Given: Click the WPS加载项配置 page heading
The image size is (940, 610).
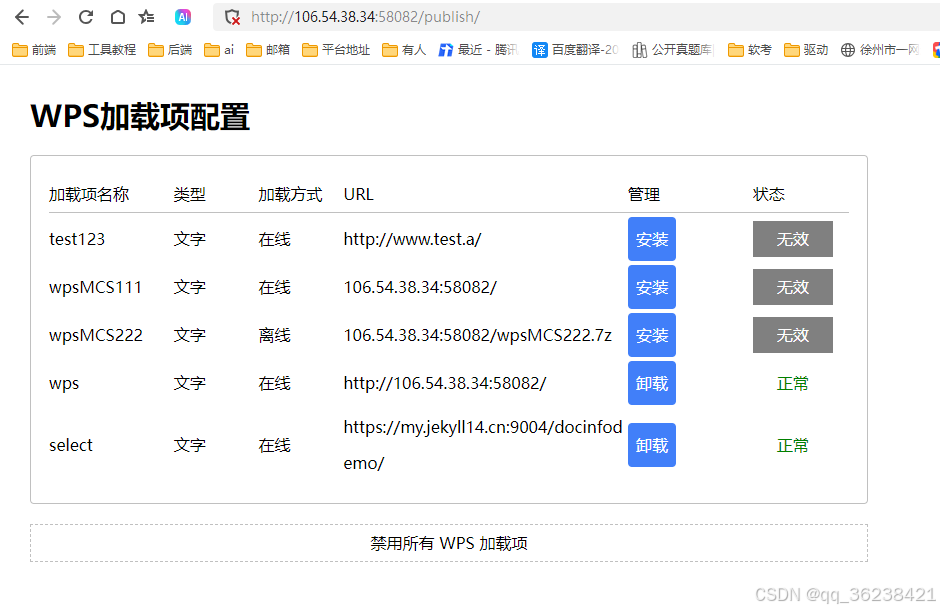Looking at the screenshot, I should click(x=140, y=116).
